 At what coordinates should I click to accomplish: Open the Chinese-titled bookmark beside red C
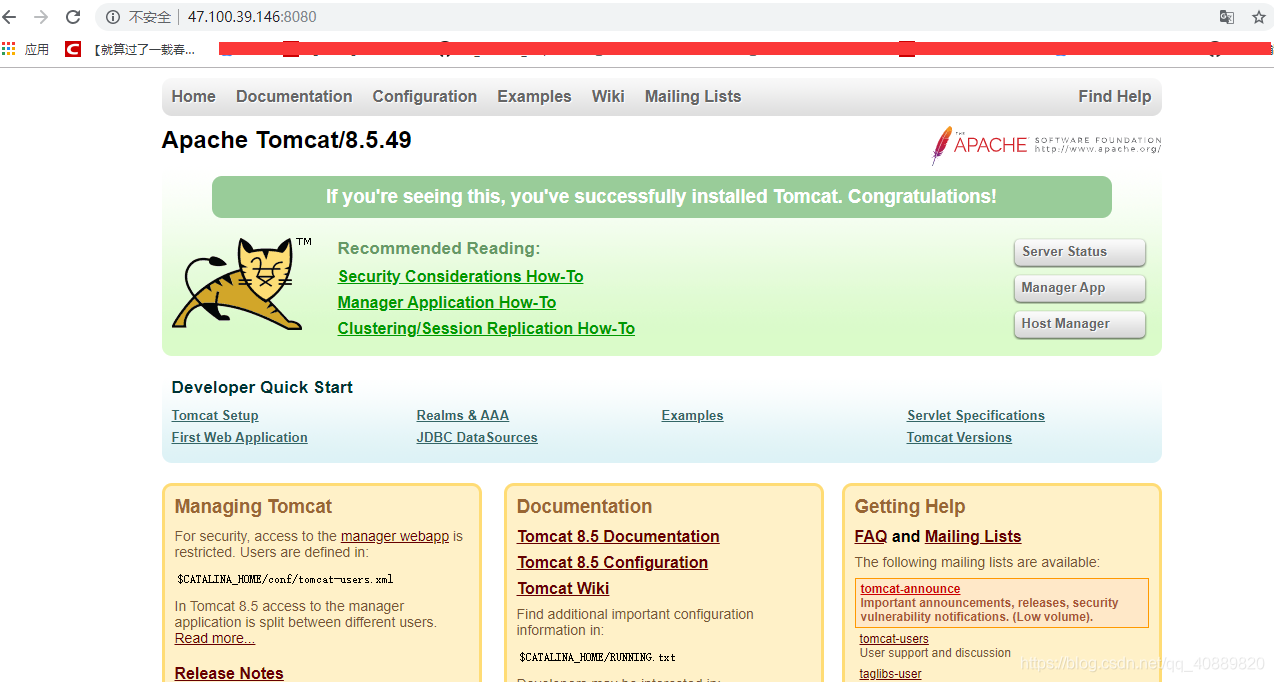tap(144, 49)
